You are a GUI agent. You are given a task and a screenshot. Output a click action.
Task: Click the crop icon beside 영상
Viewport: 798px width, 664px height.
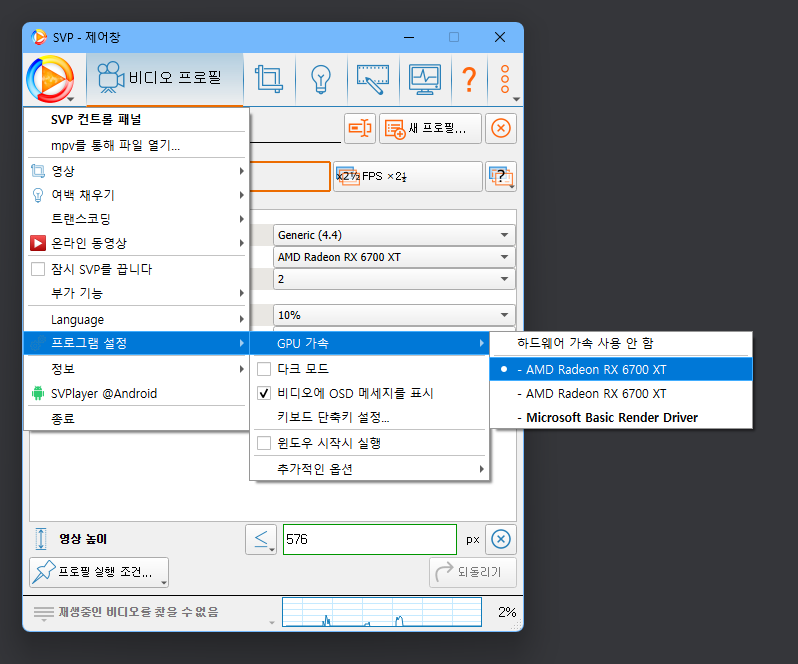pyautogui.click(x=38, y=171)
